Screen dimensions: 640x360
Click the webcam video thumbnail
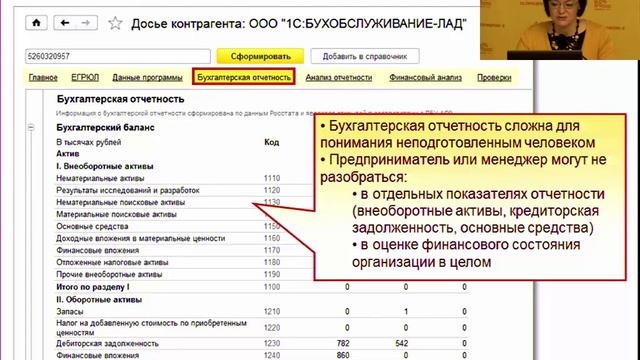(x=560, y=30)
